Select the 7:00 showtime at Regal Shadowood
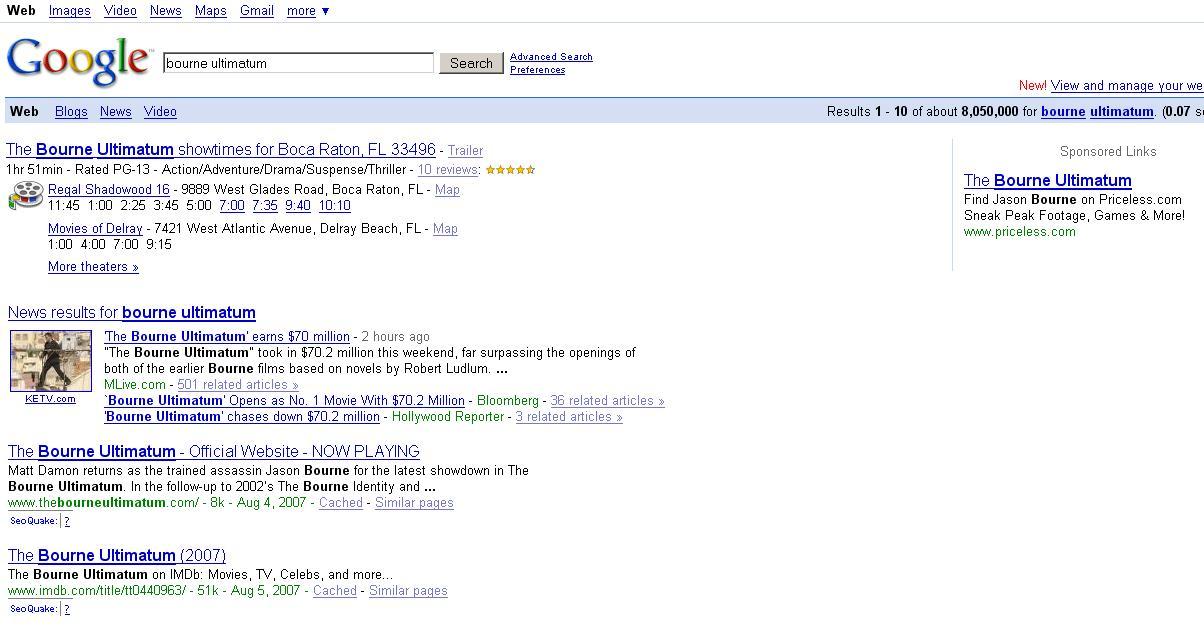Viewport: 1204px width, 633px height. pos(231,206)
